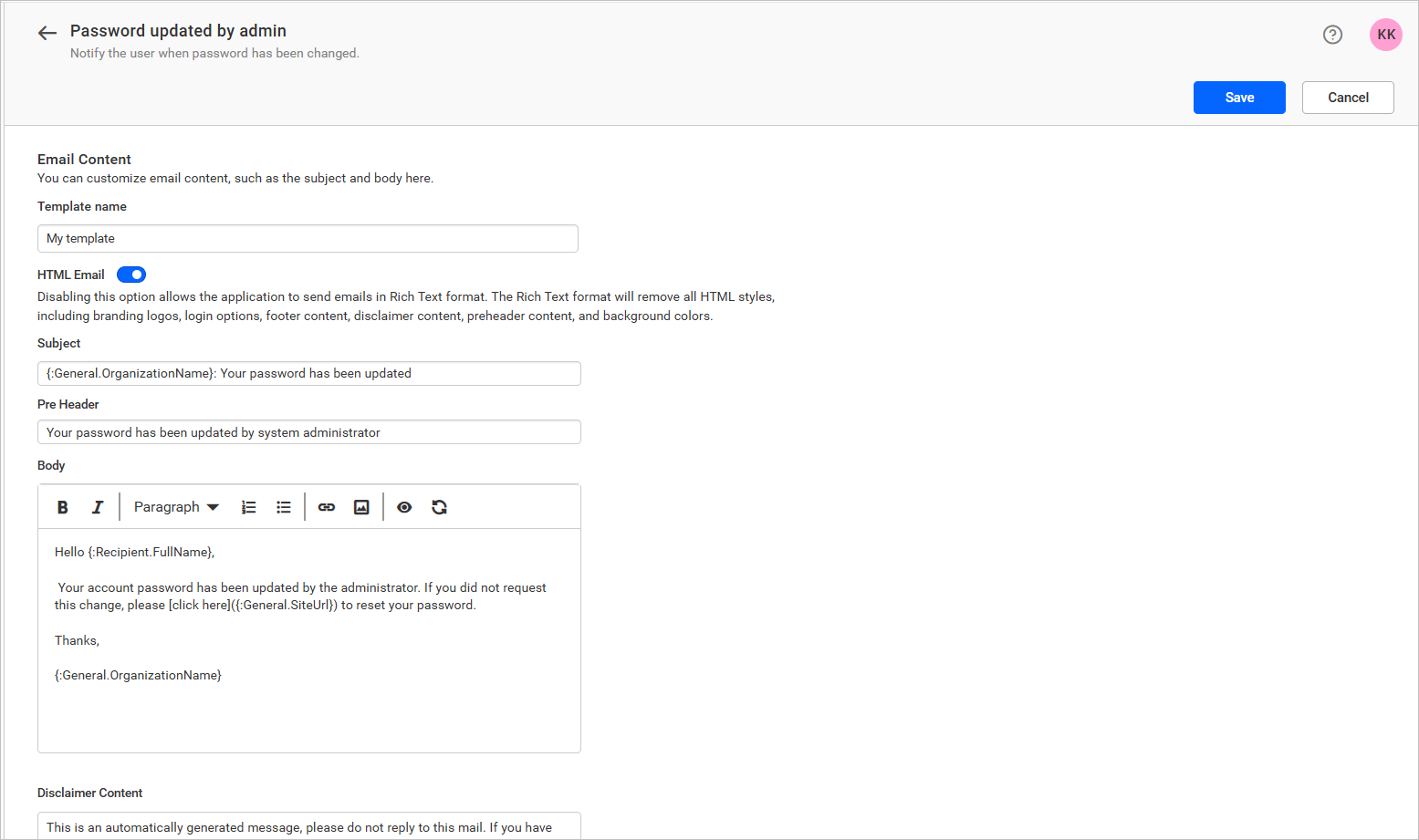Open the help menu
This screenshot has width=1419, height=840.
click(x=1332, y=34)
